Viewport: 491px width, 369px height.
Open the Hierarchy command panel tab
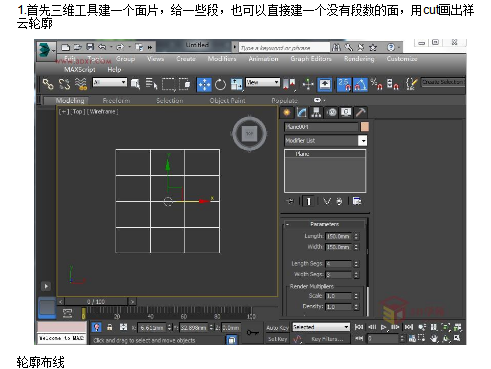316,113
